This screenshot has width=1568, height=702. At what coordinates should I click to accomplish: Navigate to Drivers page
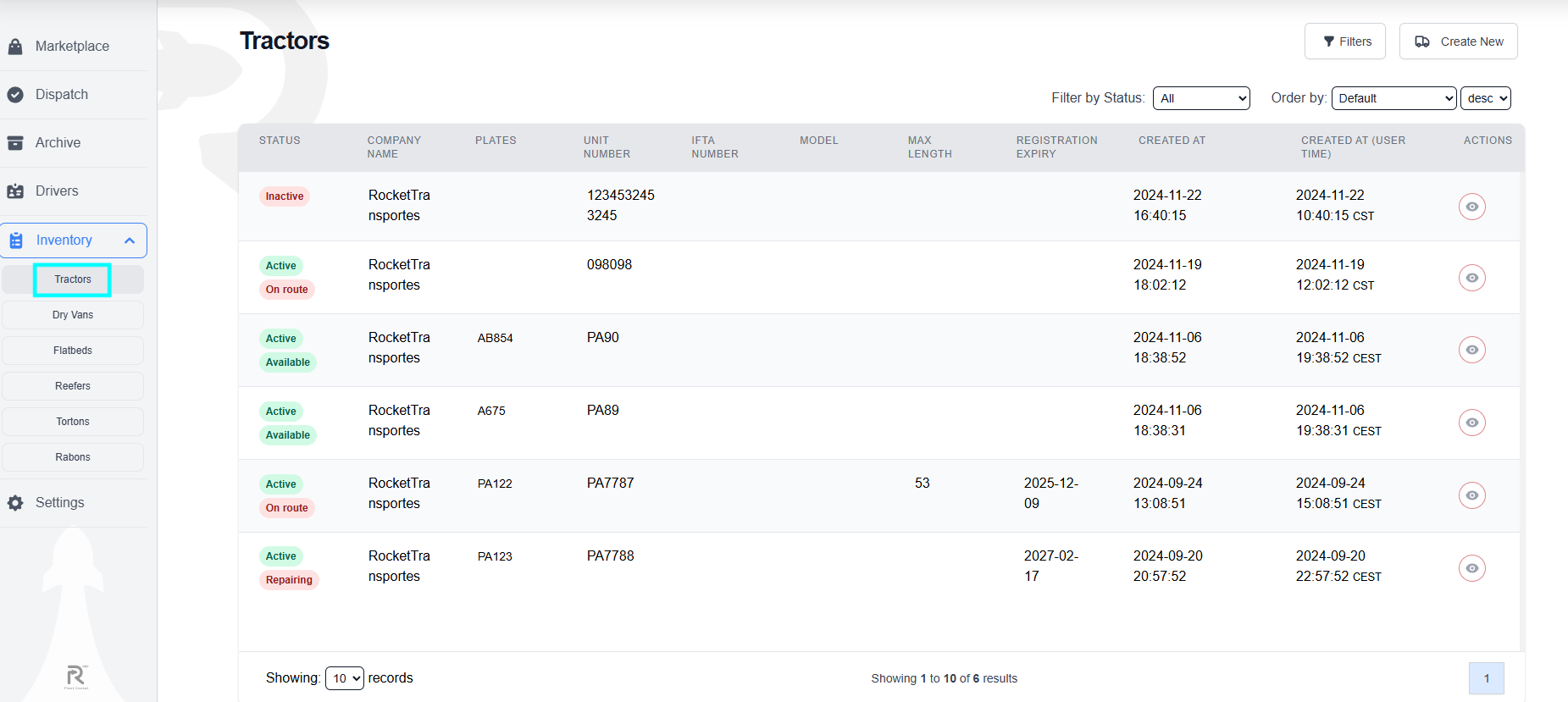click(73, 191)
